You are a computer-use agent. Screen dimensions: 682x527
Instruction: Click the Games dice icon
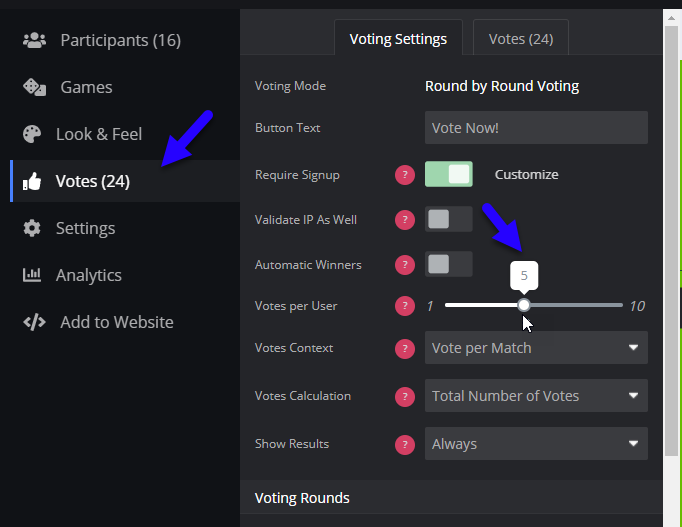tap(34, 87)
